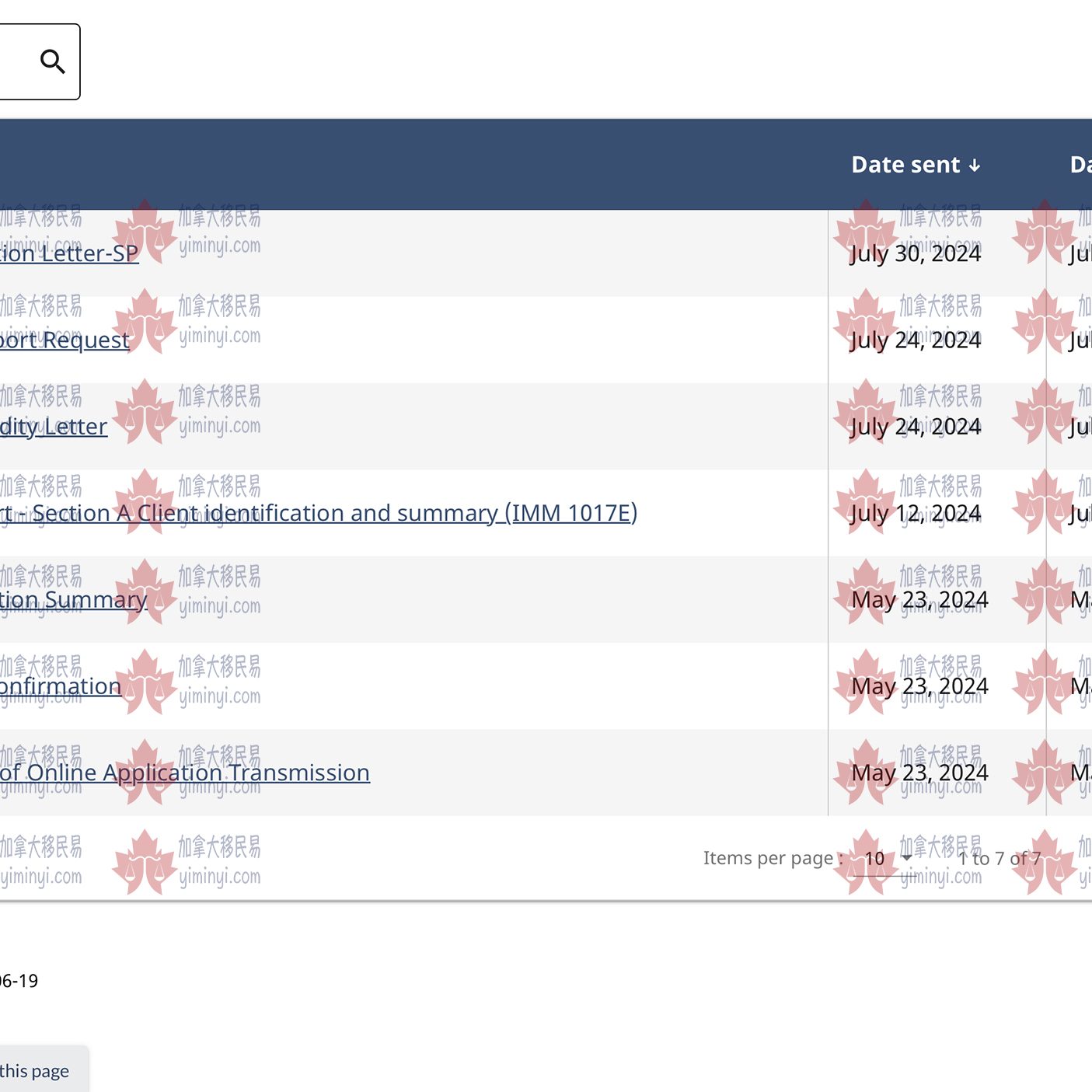Click the July 30, 2024 date cell

[x=916, y=254]
